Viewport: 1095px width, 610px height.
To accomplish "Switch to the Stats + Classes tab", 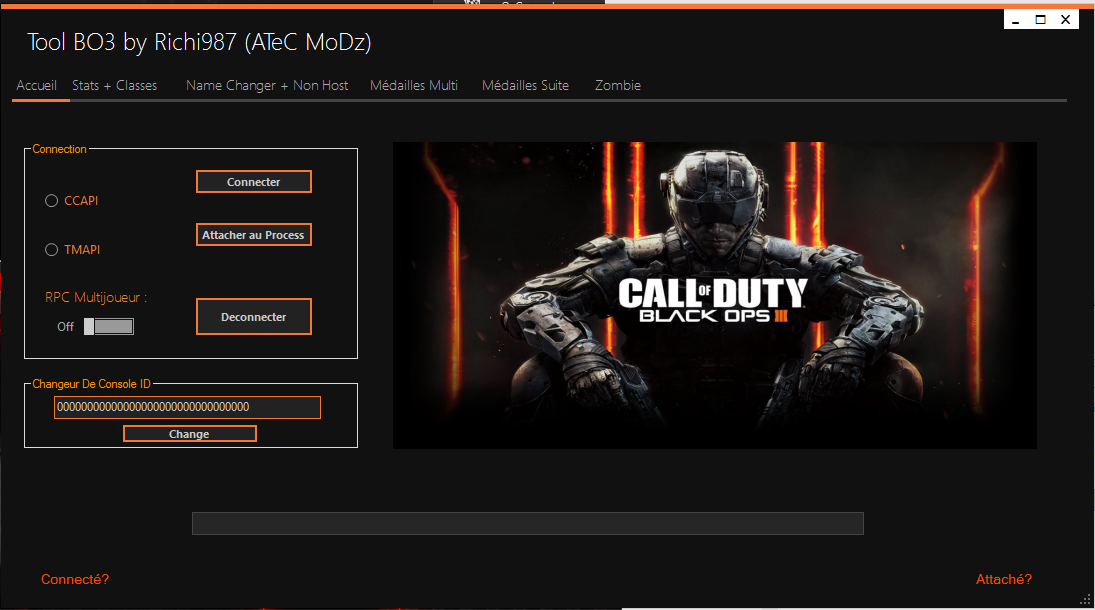I will (x=115, y=85).
